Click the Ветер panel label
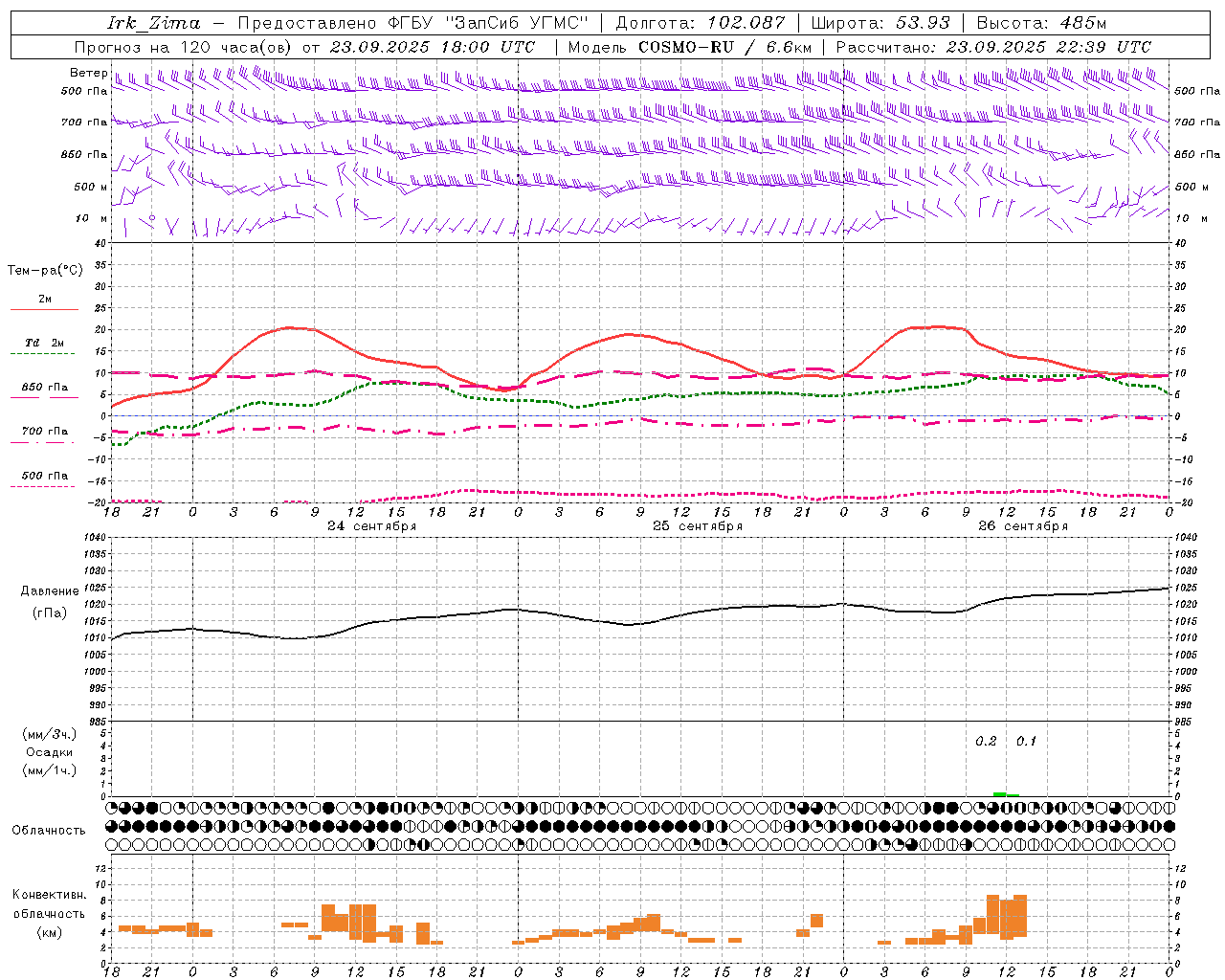Image resolution: width=1225 pixels, height=980 pixels. click(89, 73)
